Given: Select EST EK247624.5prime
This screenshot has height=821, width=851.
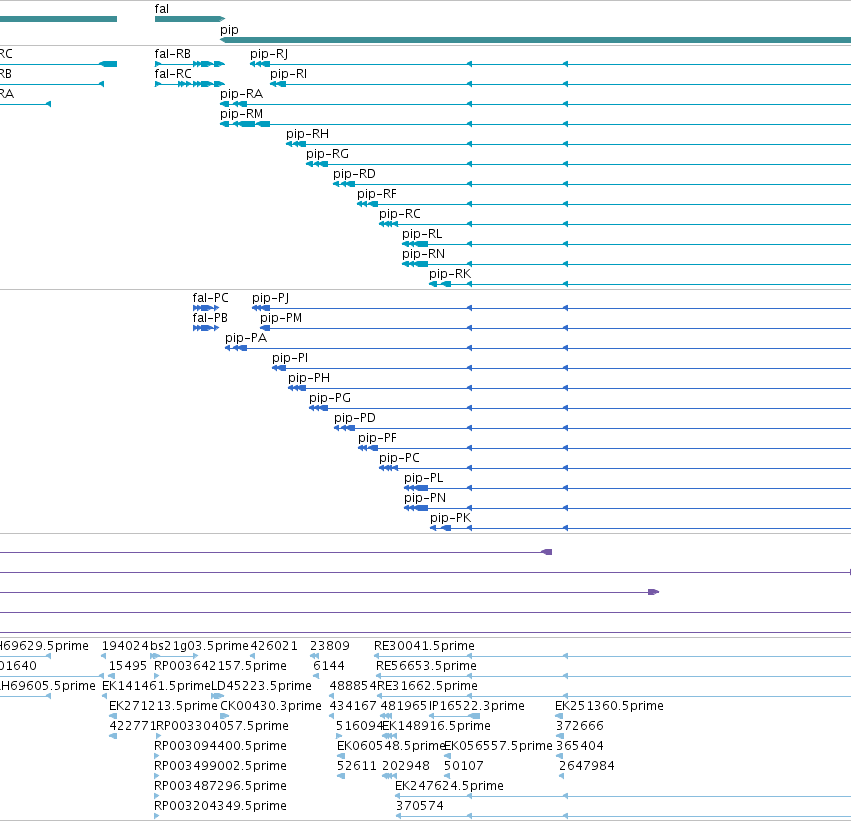Looking at the screenshot, I should click(449, 786).
